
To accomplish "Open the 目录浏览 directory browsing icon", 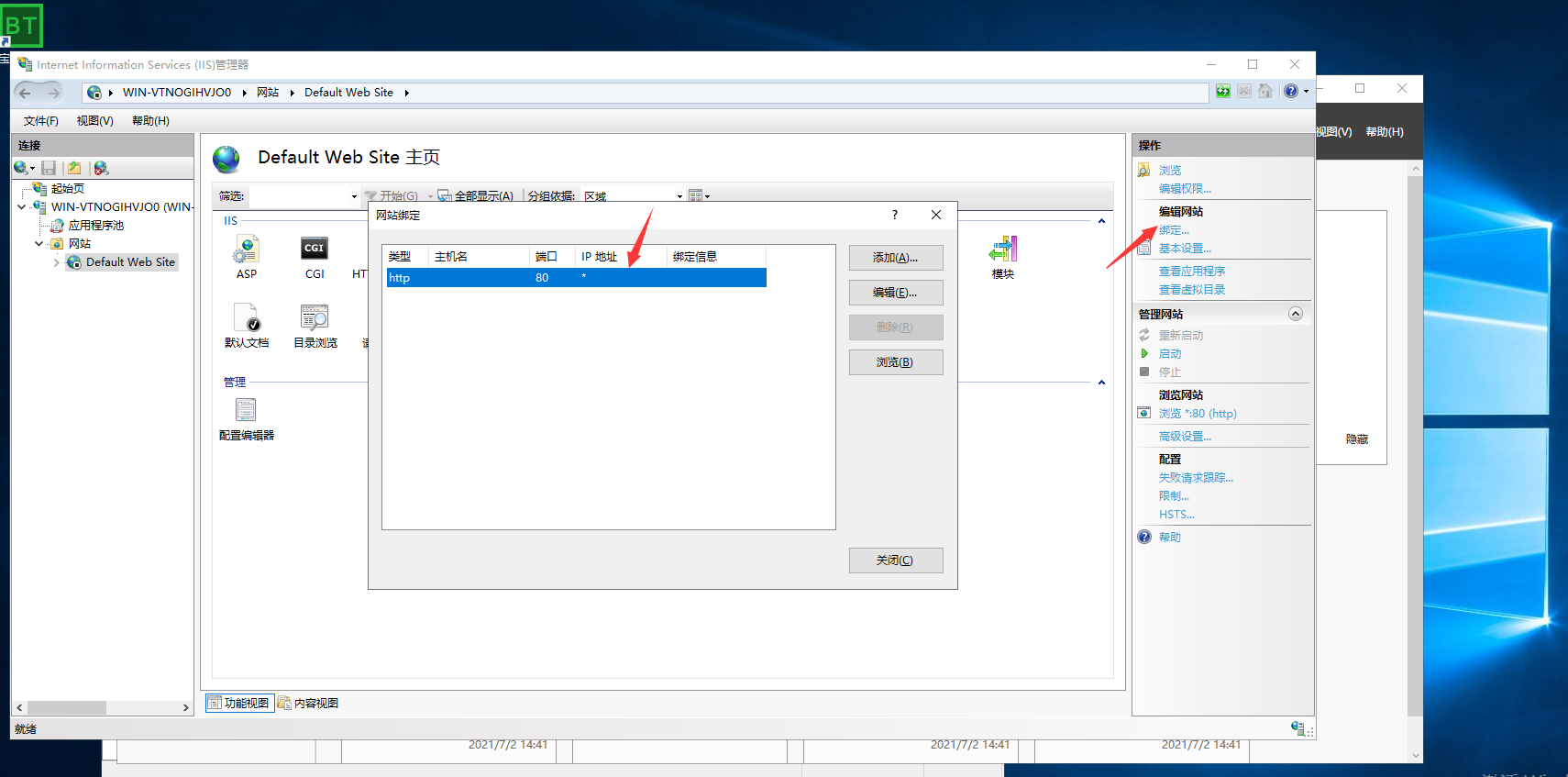I will [x=315, y=317].
